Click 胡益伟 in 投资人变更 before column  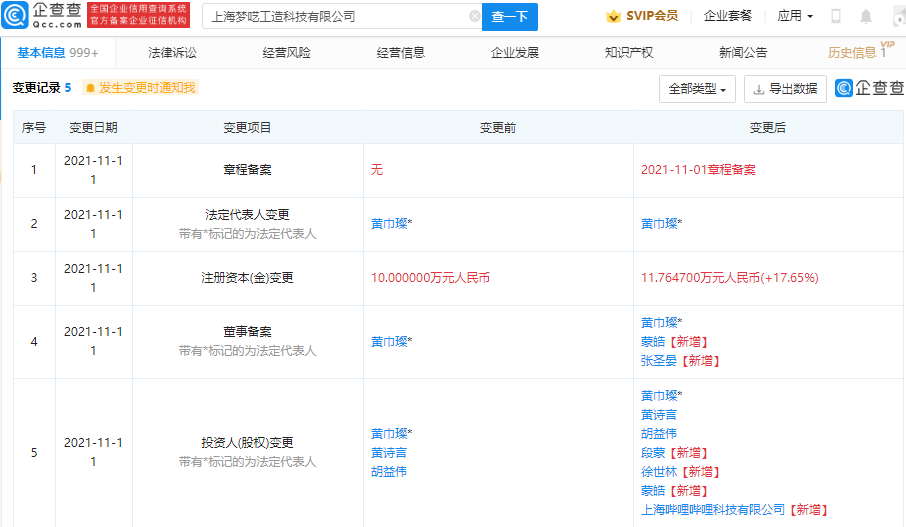click(388, 472)
